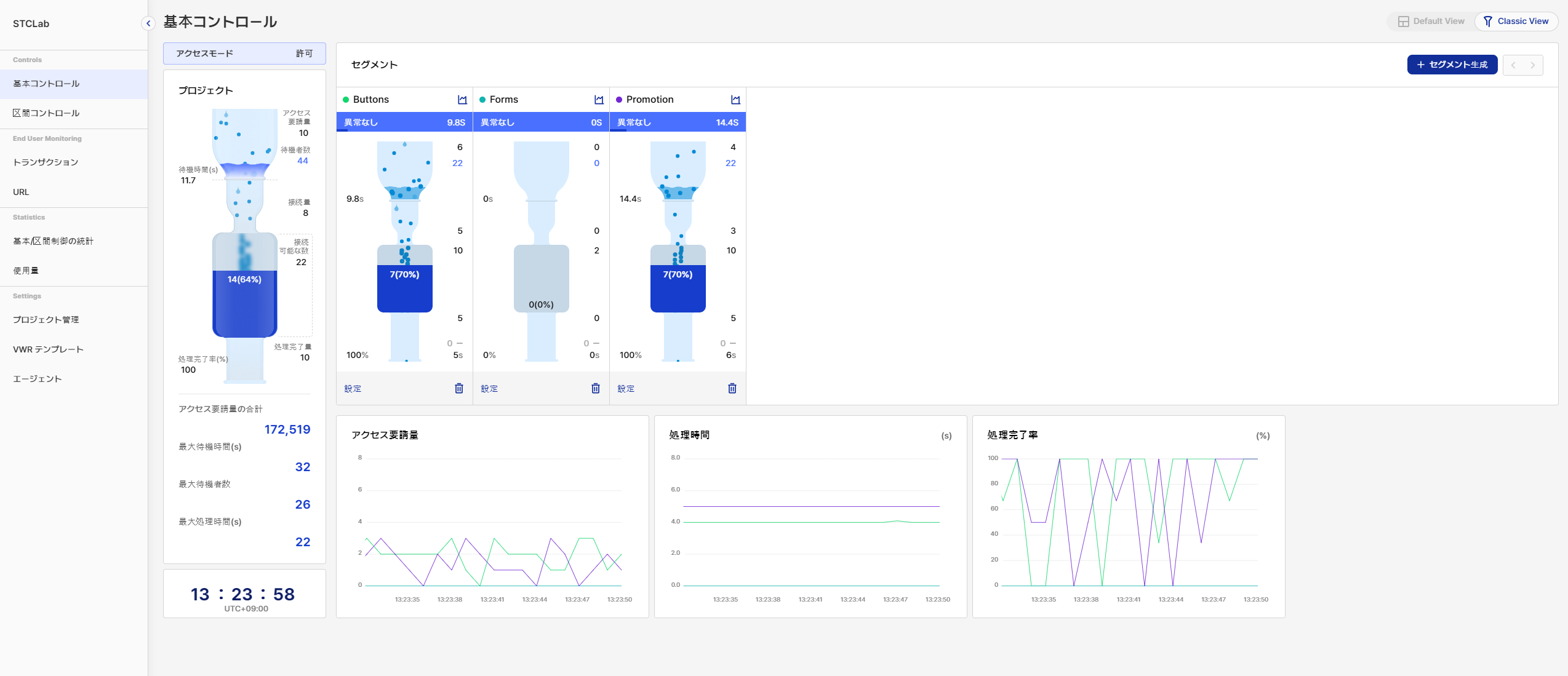Open the Buttons segment chart icon
The image size is (1568, 676).
[x=462, y=100]
